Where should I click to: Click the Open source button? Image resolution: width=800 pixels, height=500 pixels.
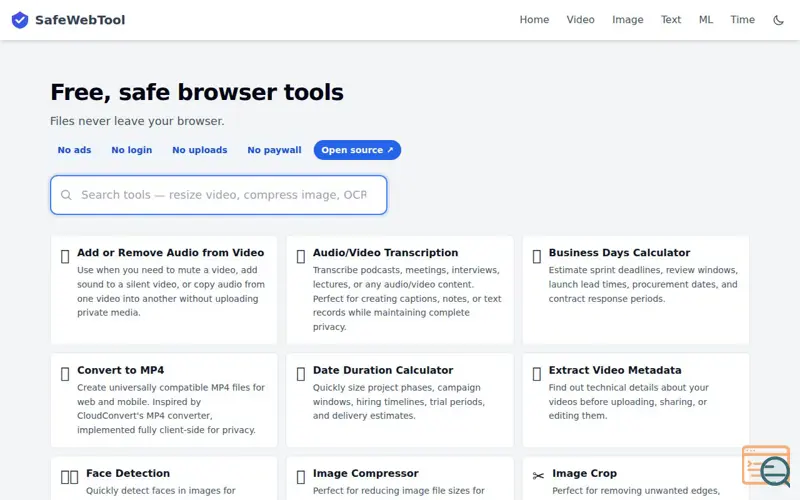pos(357,150)
